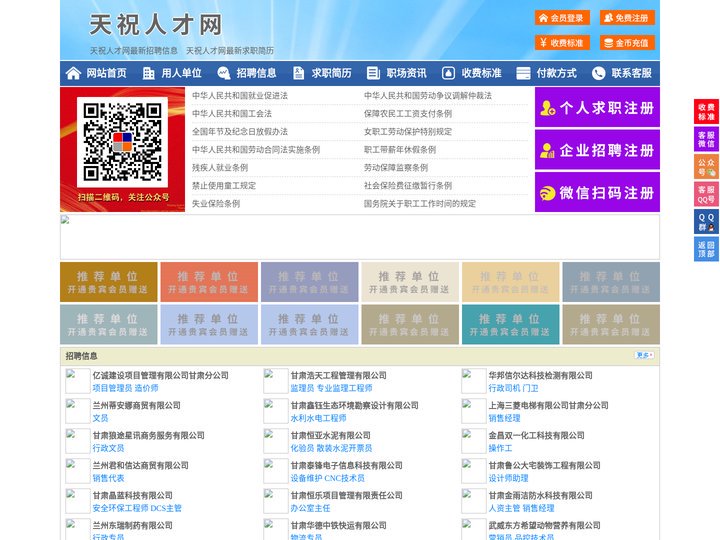Click the orange 收费标准 header button
Viewport: 720px width, 540px height.
click(562, 43)
